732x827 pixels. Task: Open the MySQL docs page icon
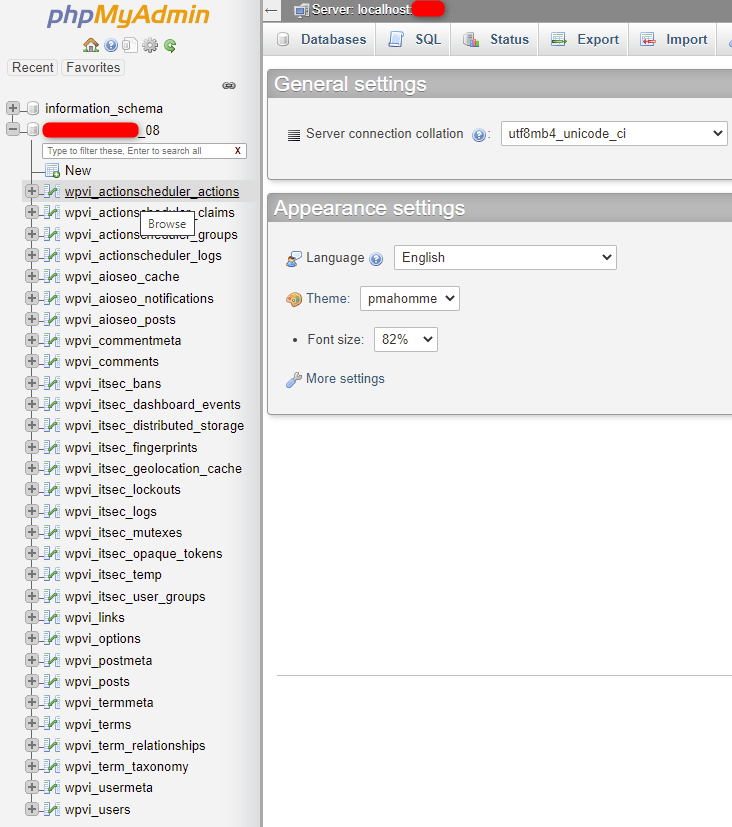pyautogui.click(x=130, y=45)
